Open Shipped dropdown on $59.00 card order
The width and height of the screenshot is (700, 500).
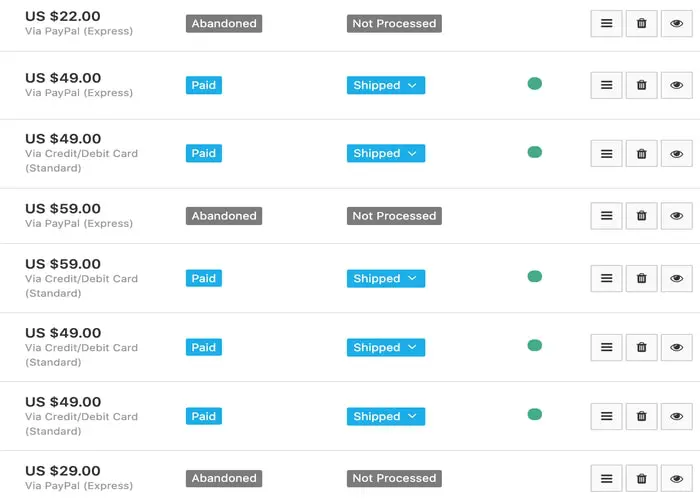coord(386,279)
